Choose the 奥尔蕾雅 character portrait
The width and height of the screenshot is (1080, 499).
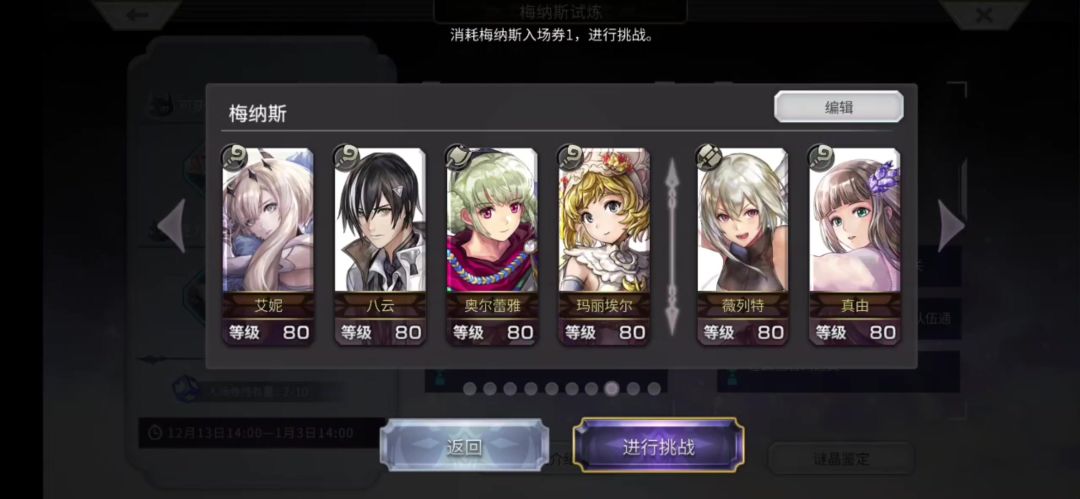492,246
